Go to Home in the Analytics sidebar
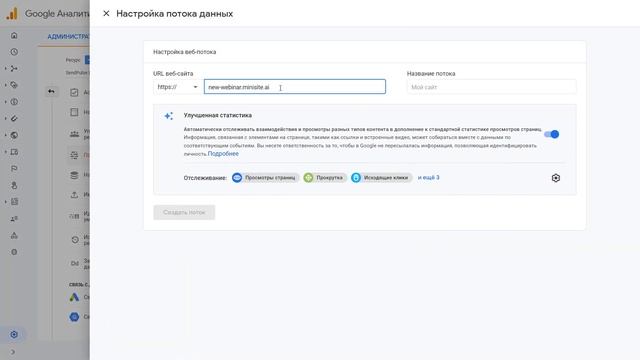This screenshot has height=360, width=640. [x=14, y=36]
